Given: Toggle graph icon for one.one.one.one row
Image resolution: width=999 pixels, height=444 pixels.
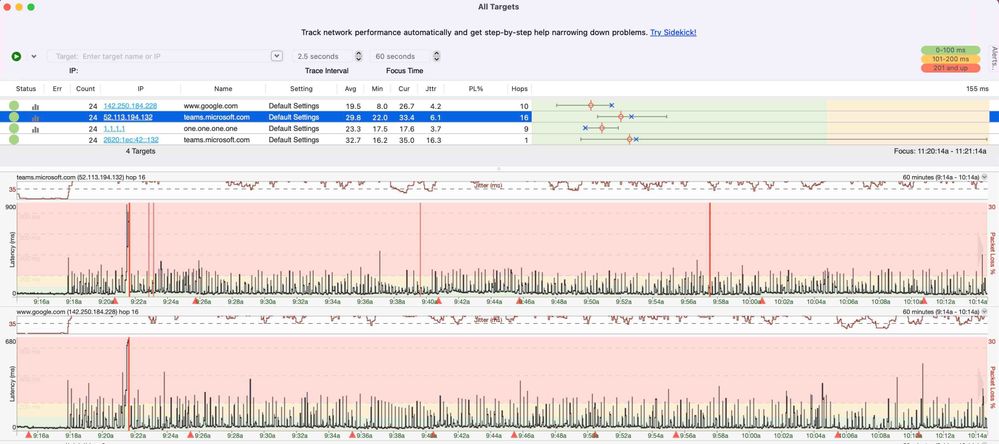Looking at the screenshot, I should tap(36, 129).
